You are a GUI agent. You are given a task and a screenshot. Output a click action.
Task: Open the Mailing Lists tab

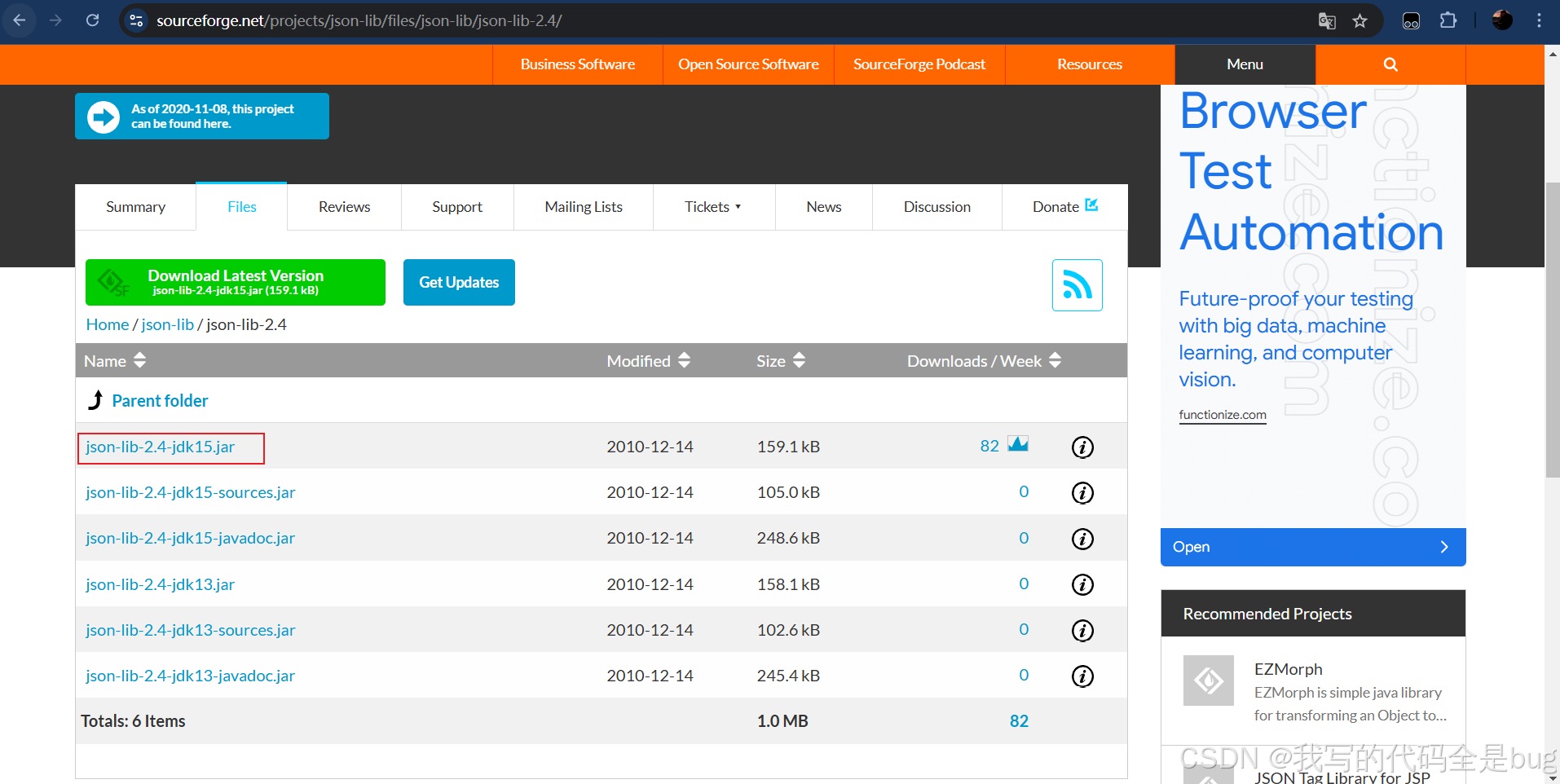[x=584, y=207]
